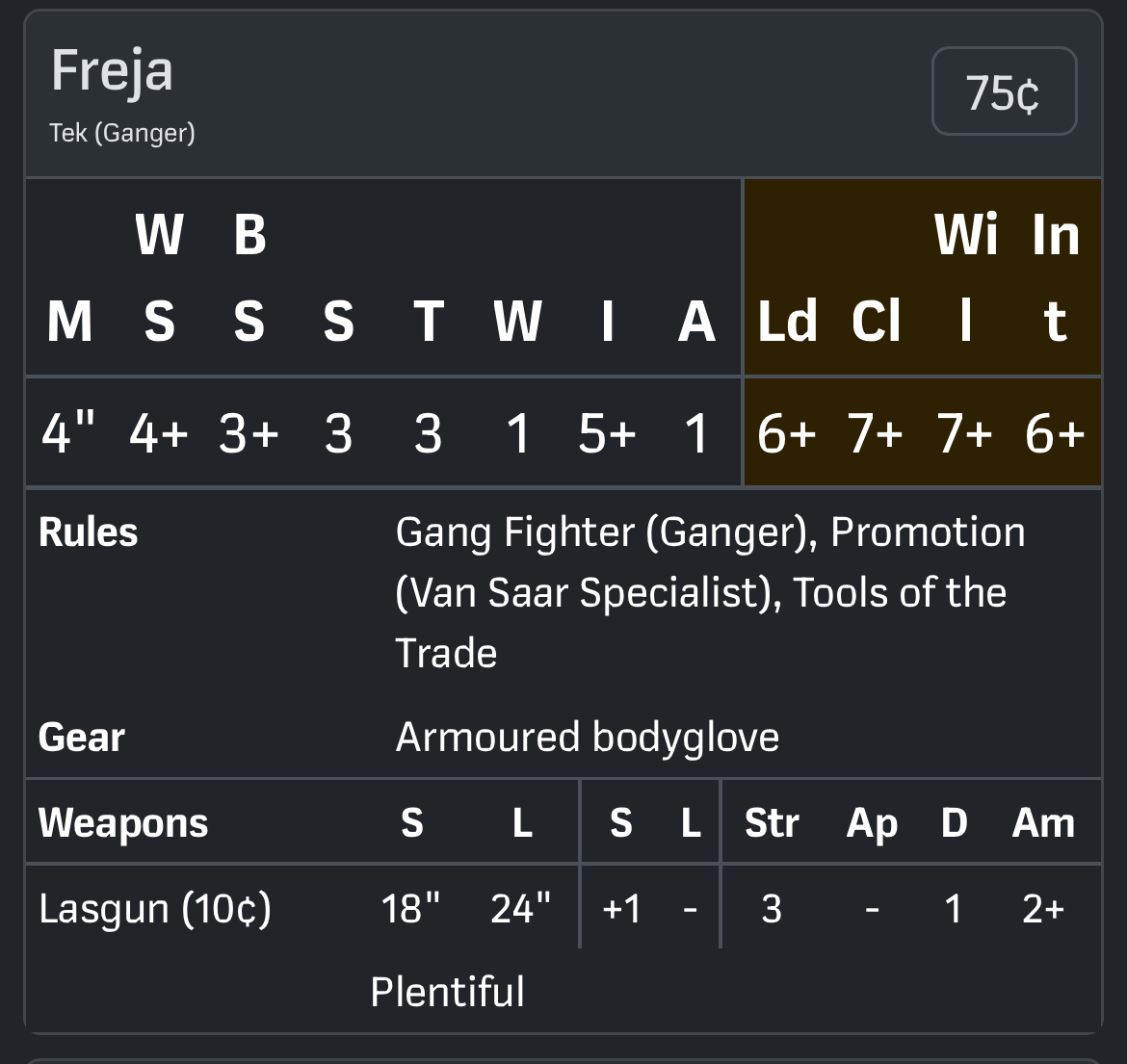Image resolution: width=1127 pixels, height=1064 pixels.
Task: Click the Rules row label
Action: (x=89, y=532)
